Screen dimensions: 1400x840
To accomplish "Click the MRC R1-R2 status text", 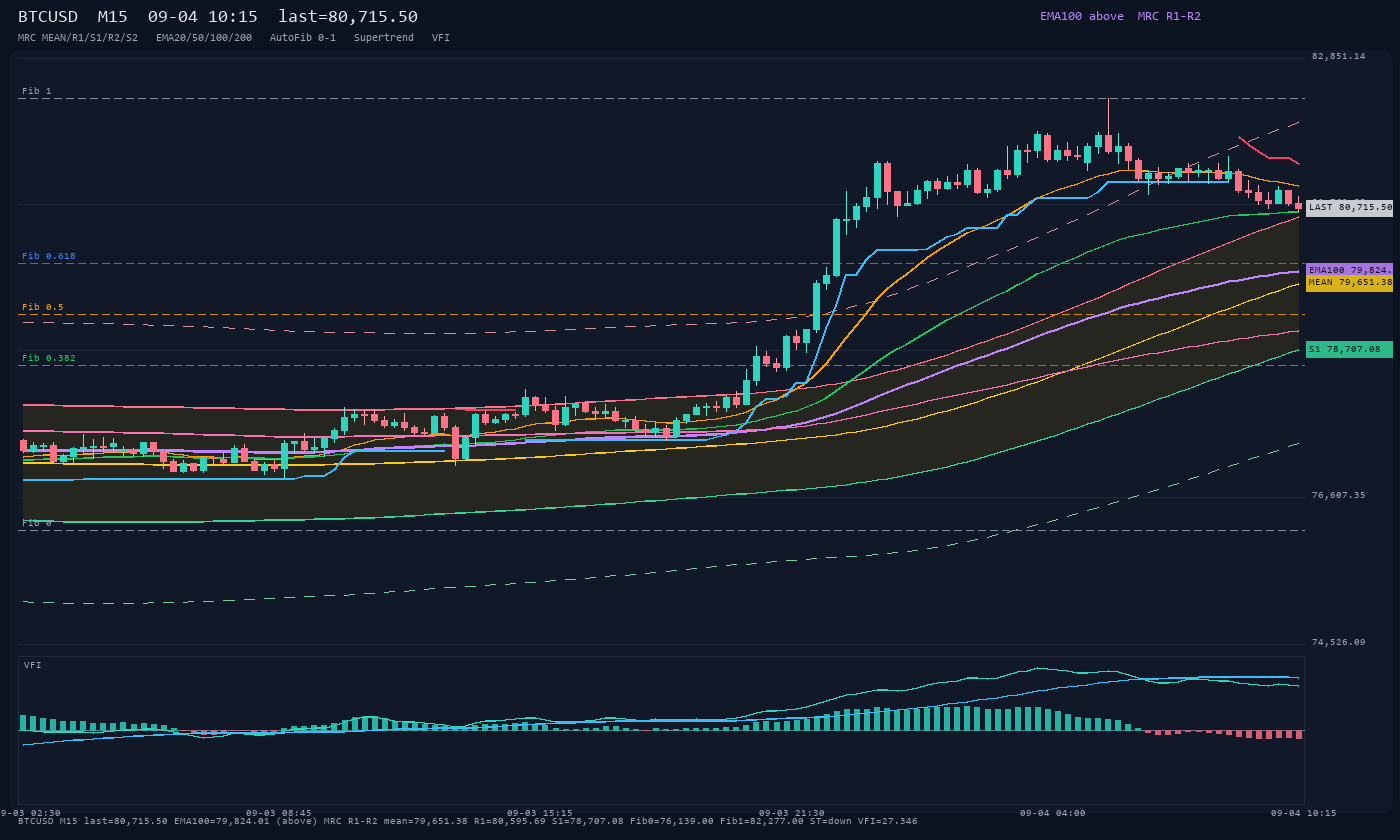I will [1169, 16].
